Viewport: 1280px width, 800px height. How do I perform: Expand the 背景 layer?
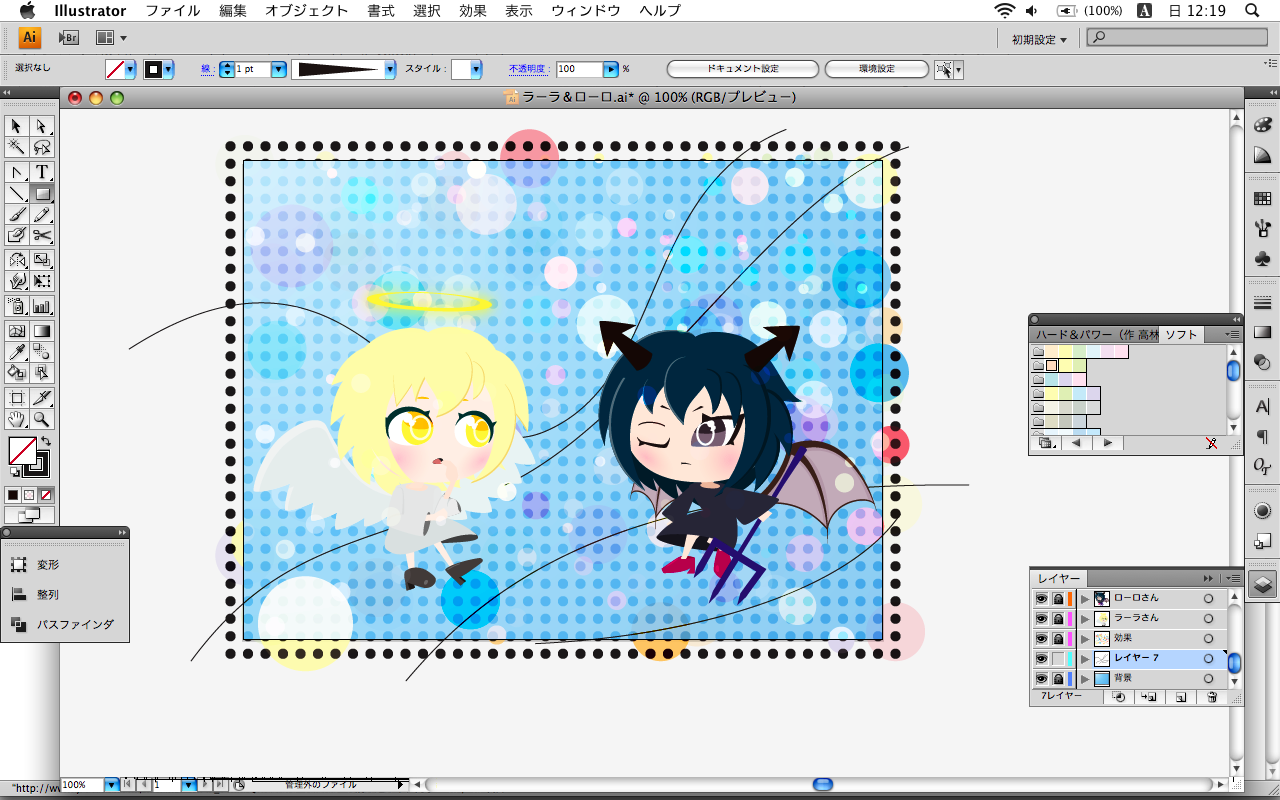(x=1085, y=678)
